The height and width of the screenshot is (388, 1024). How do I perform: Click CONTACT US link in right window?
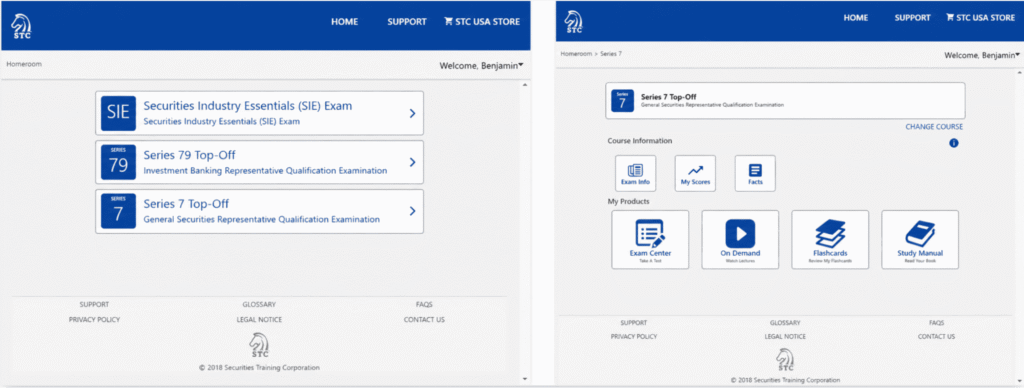[936, 336]
